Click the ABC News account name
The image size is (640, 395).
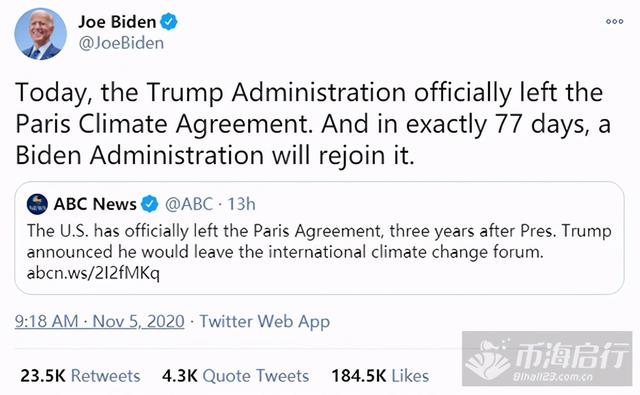pyautogui.click(x=95, y=204)
